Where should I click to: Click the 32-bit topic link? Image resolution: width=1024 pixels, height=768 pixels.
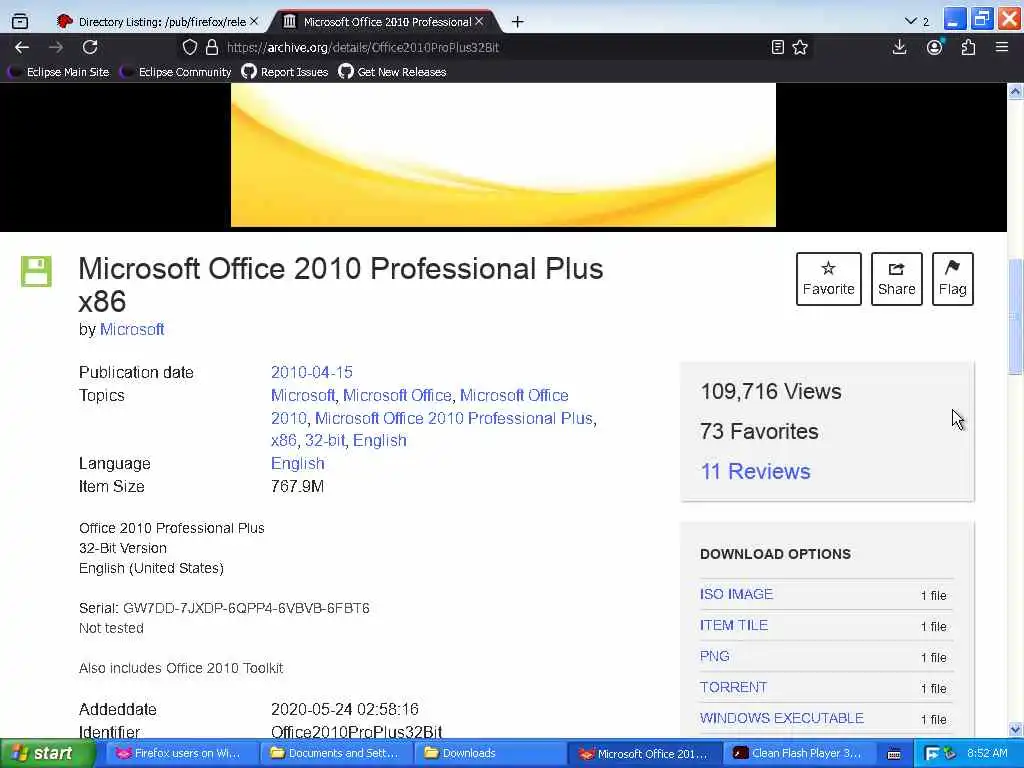[325, 441]
